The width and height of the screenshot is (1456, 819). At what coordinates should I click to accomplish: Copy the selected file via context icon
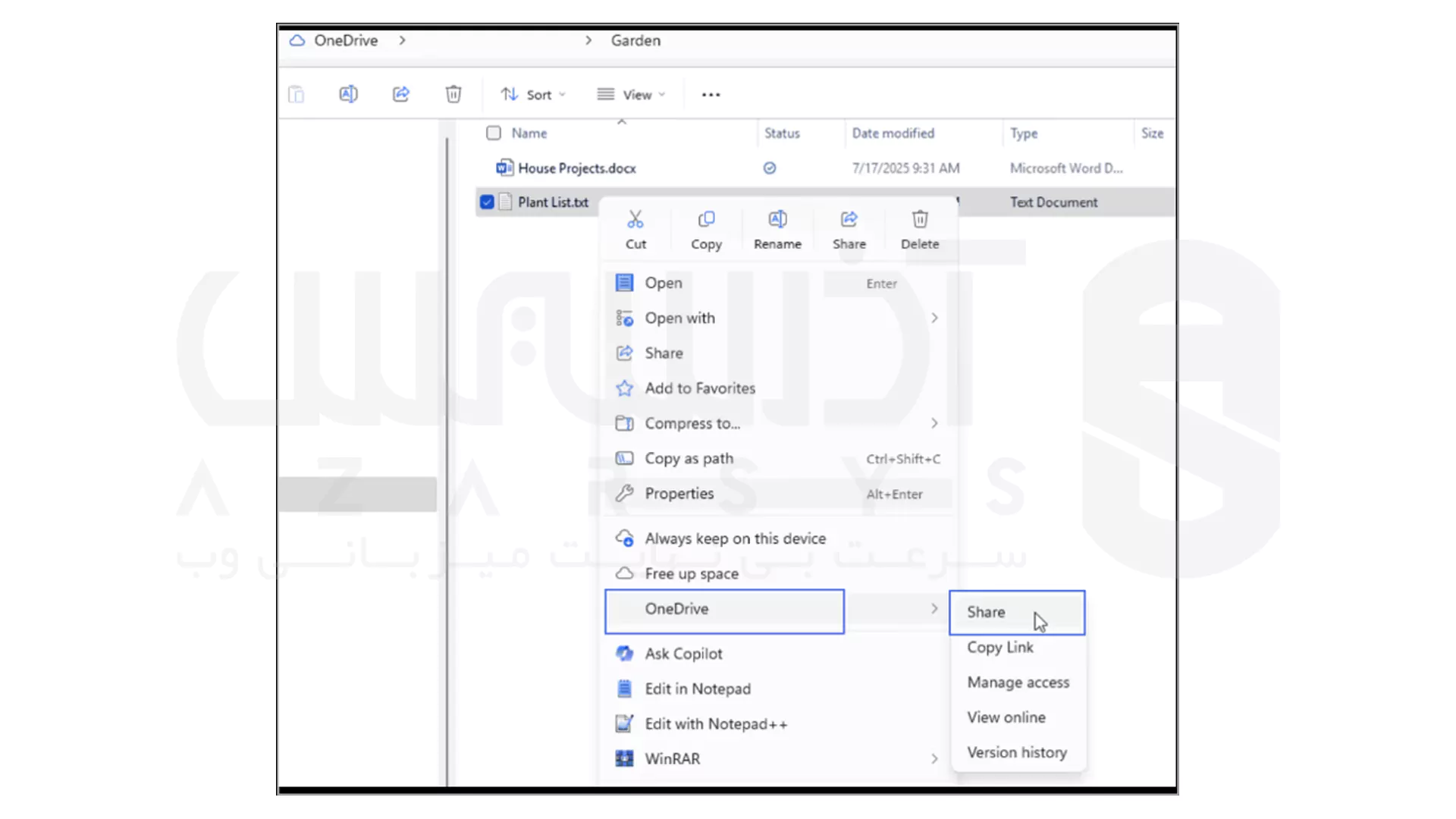(706, 227)
